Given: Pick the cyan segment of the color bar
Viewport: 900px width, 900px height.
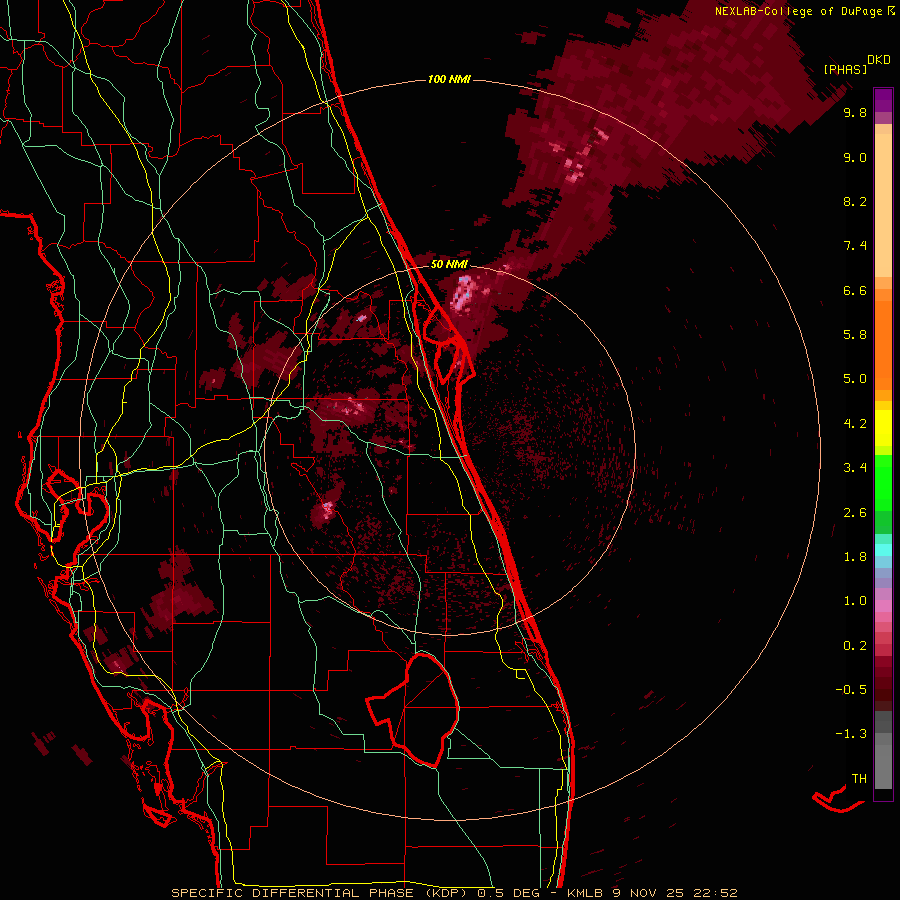Looking at the screenshot, I should (883, 550).
